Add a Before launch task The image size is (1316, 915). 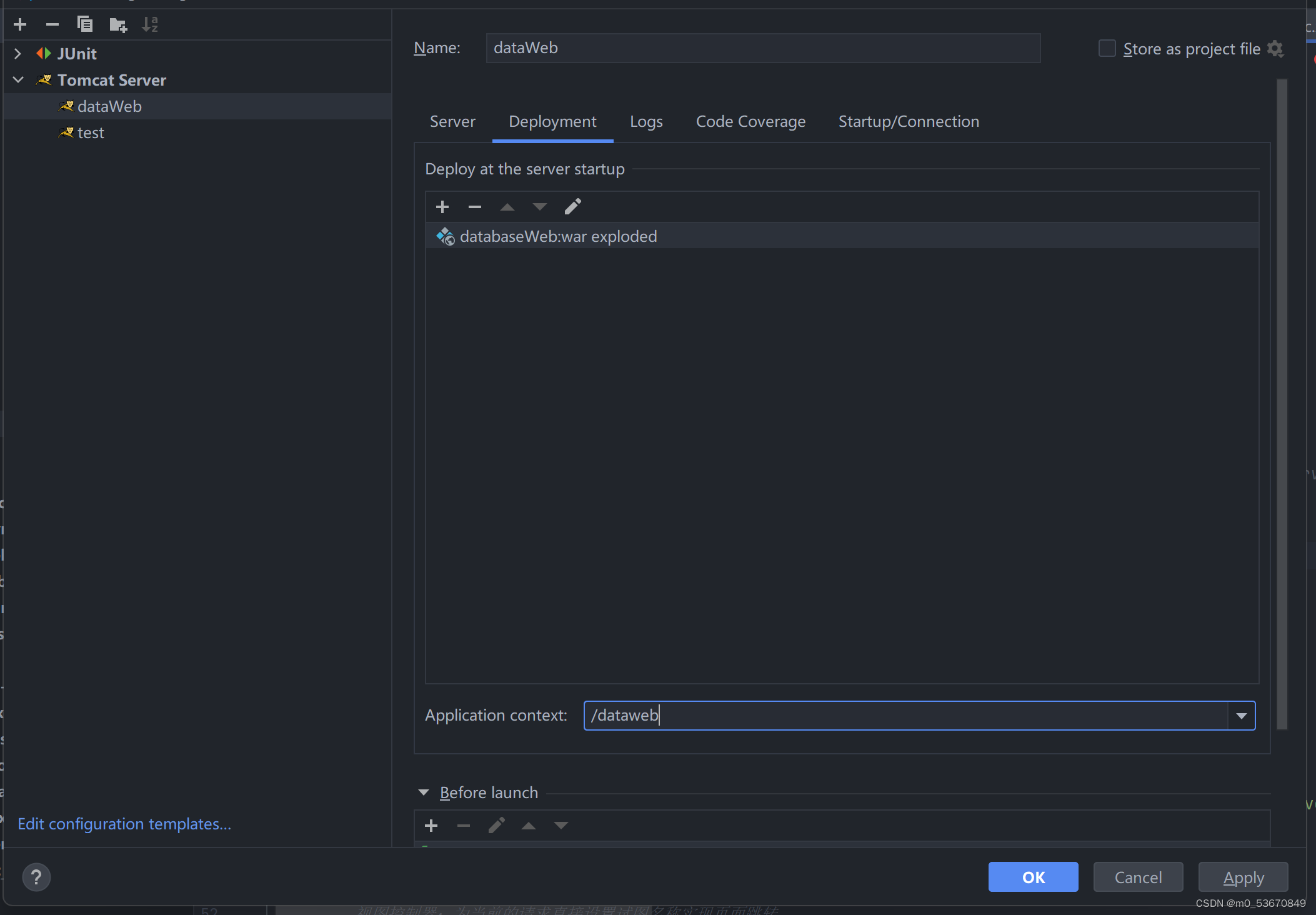pyautogui.click(x=431, y=826)
